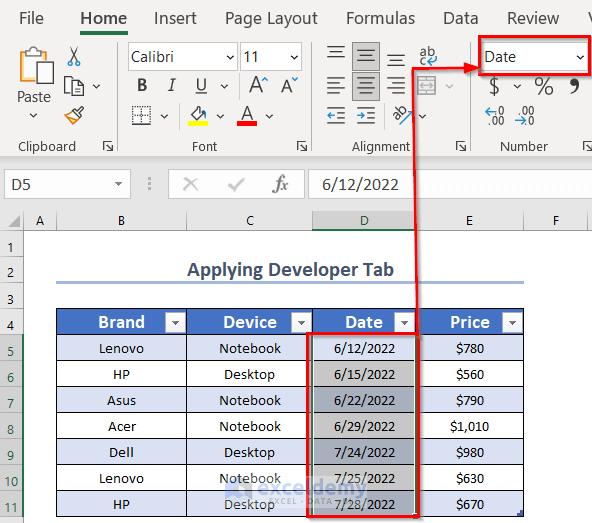Click the Wrap Text icon
The width and height of the screenshot is (592, 523).
coord(428,56)
